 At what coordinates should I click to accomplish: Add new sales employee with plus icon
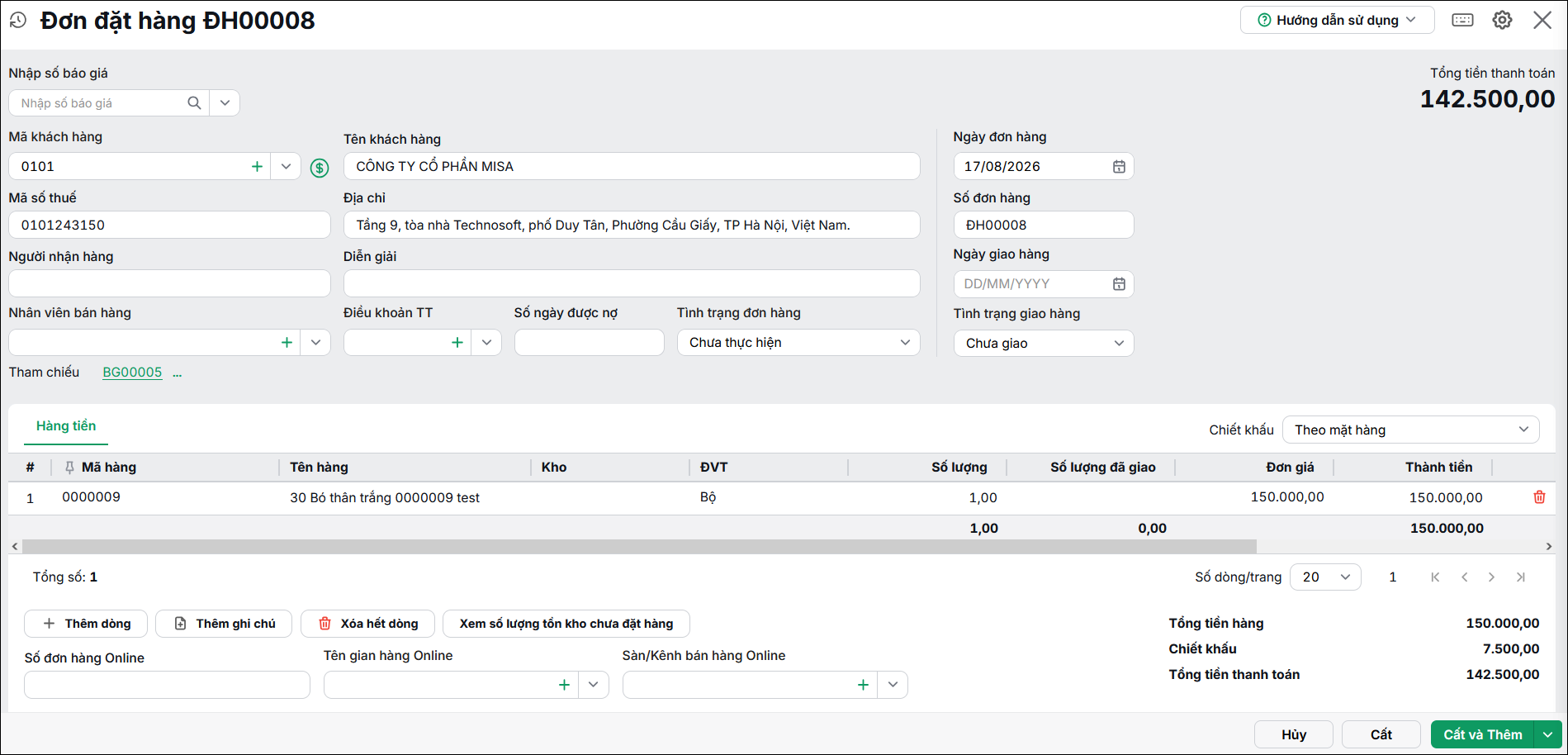point(287,342)
